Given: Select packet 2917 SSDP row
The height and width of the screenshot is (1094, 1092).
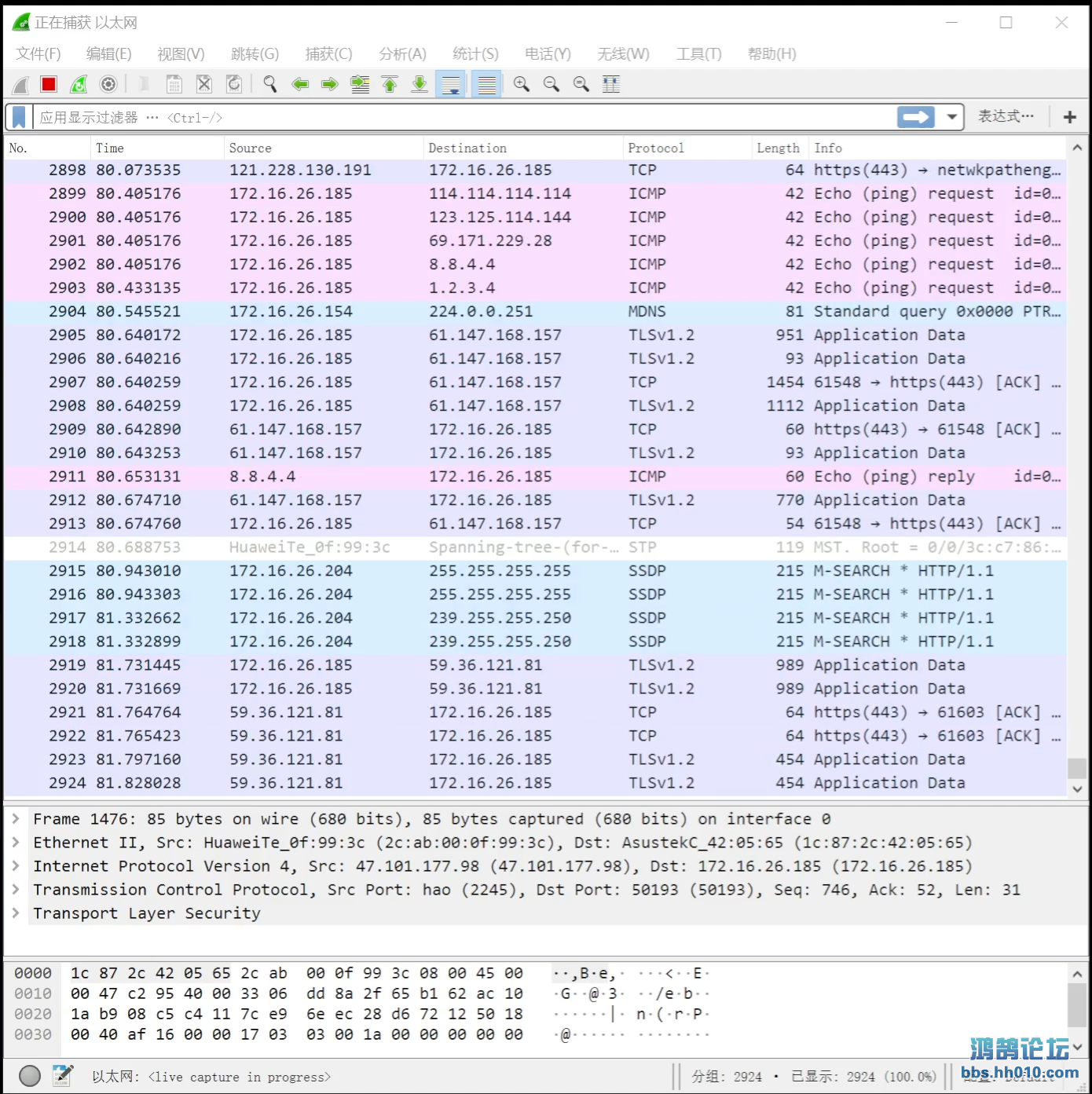Looking at the screenshot, I should 535,618.
